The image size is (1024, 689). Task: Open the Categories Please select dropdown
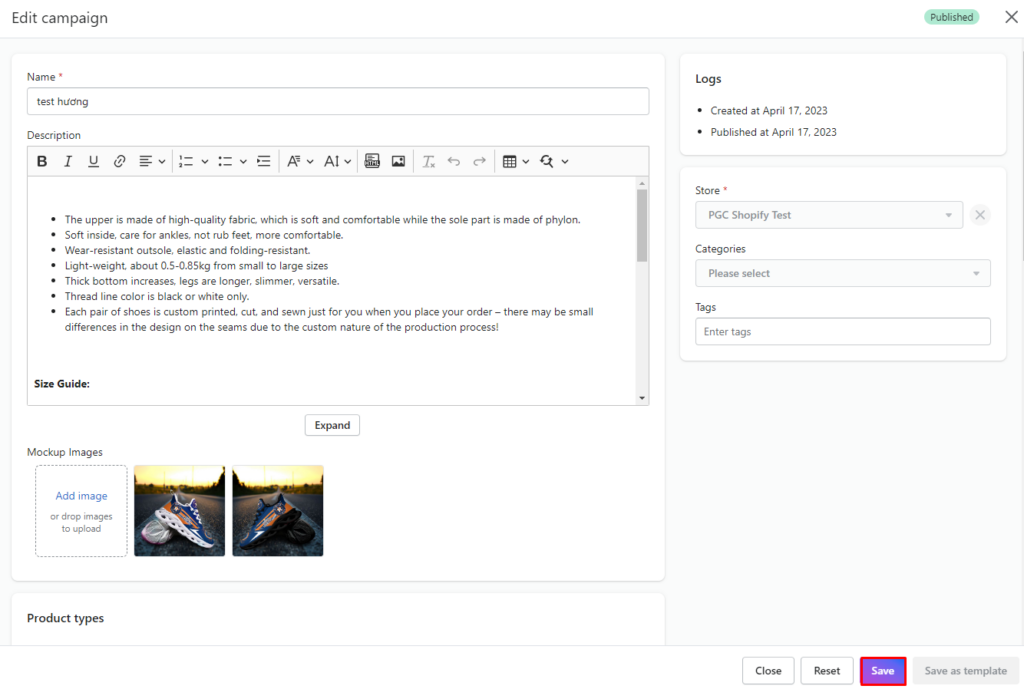(x=842, y=273)
